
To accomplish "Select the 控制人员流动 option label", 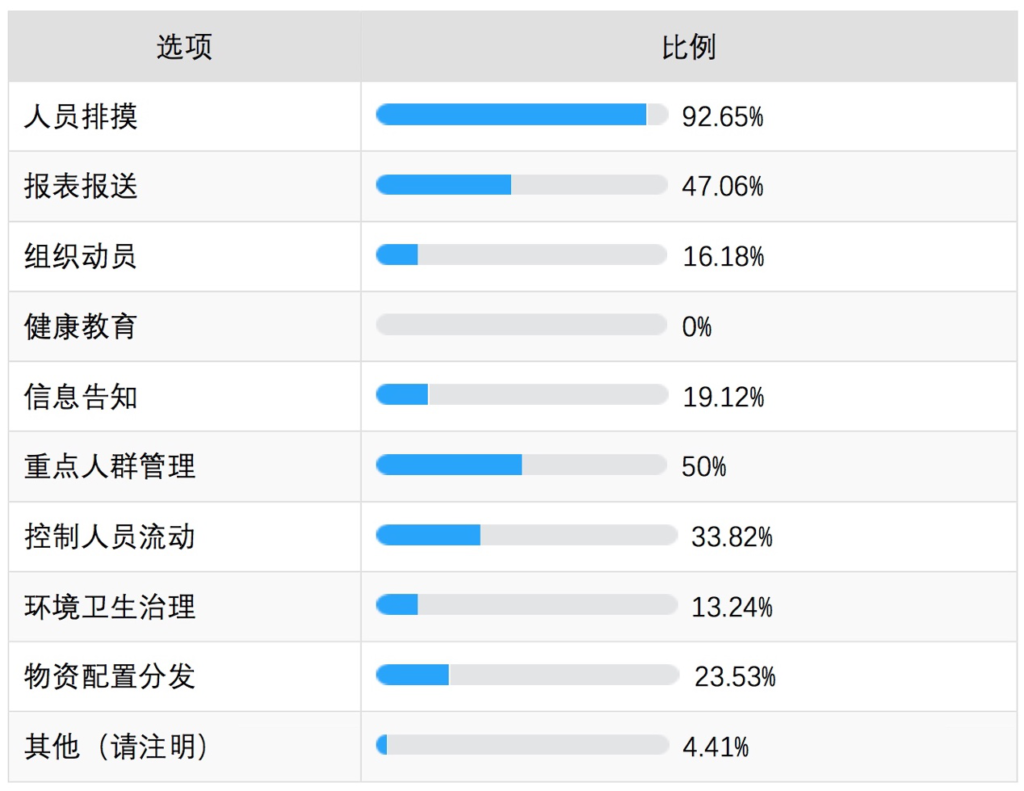I will [110, 536].
